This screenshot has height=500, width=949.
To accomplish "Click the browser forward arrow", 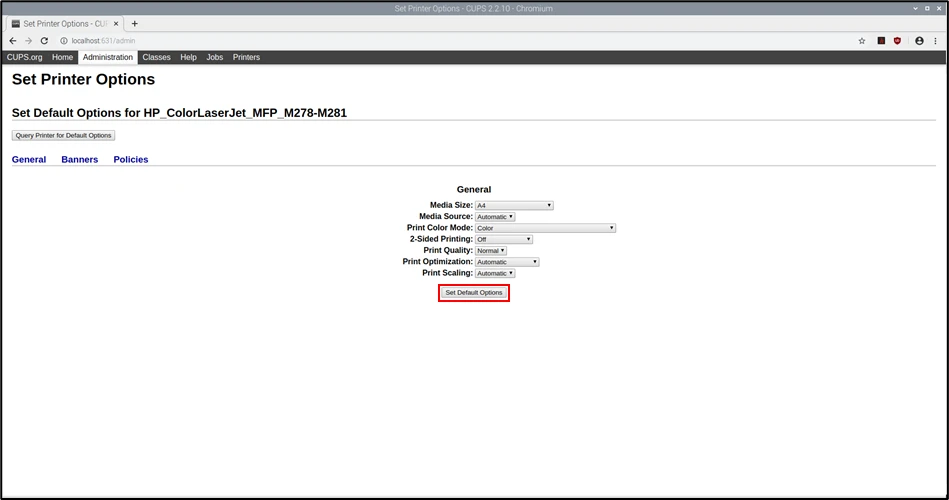I will tap(28, 41).
